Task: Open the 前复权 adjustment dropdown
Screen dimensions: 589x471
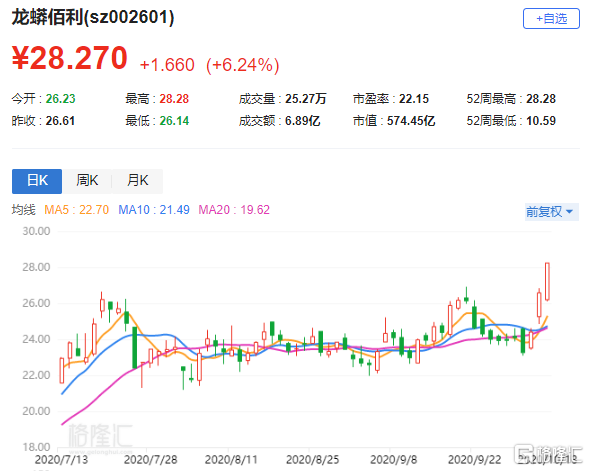Action: (x=551, y=212)
